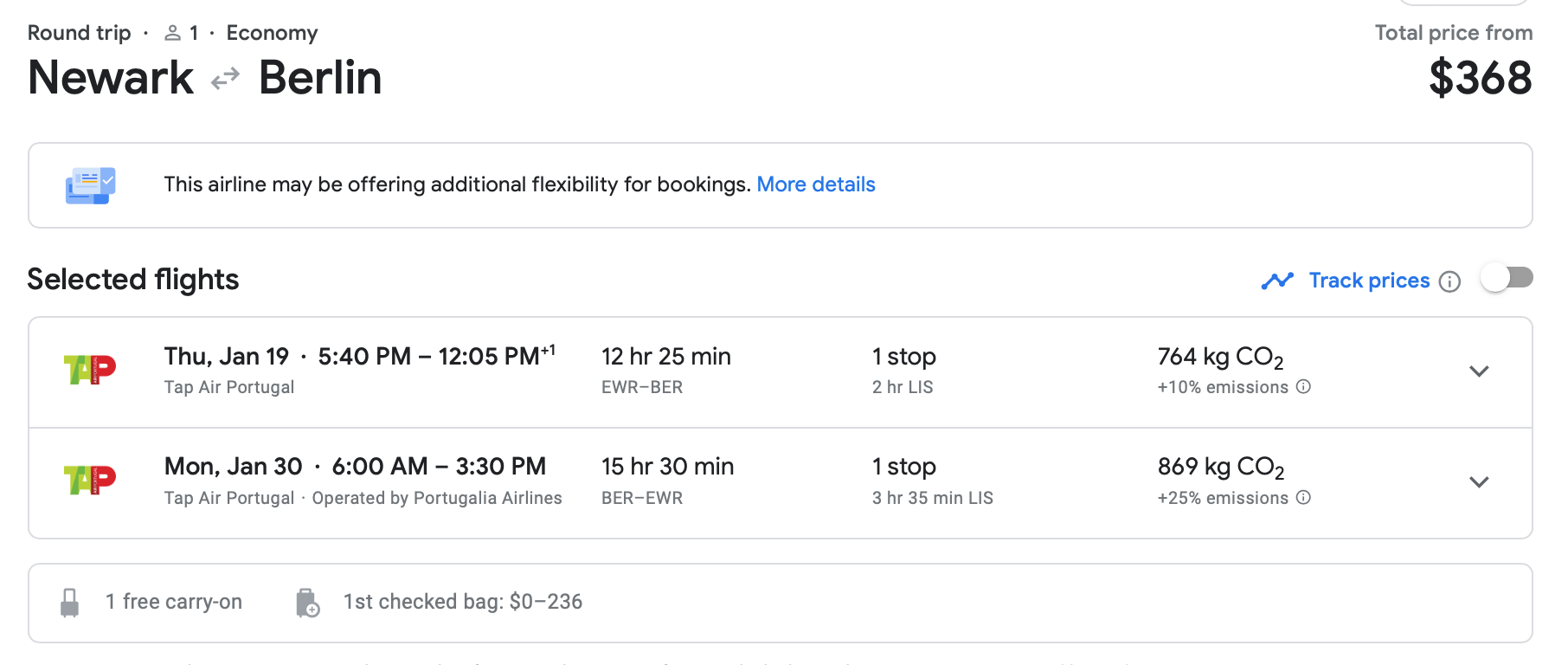Open the Track prices info icon
Image resolution: width=1568 pixels, height=665 pixels.
pos(1449,281)
